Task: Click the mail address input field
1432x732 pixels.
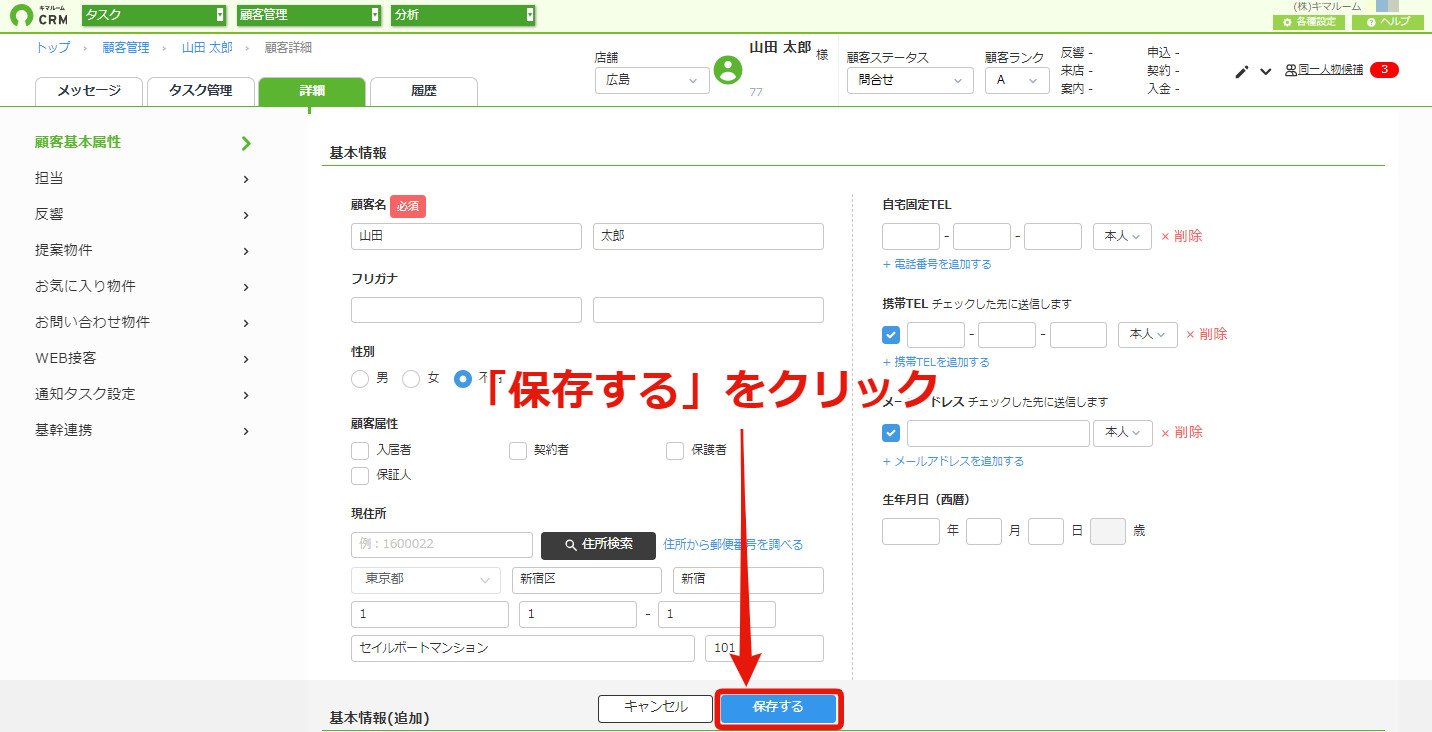Action: [998, 433]
